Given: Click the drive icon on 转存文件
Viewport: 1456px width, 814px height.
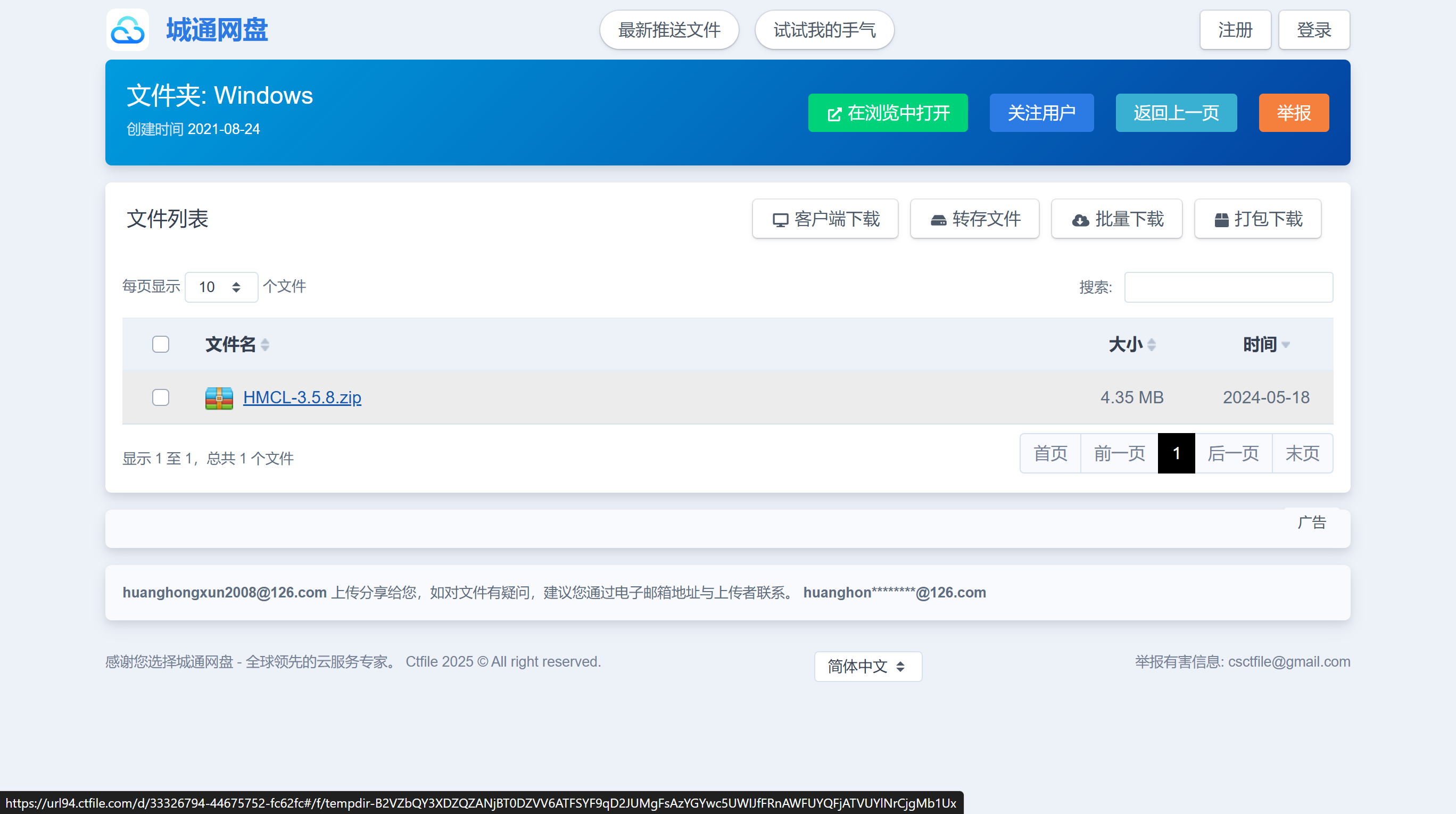Looking at the screenshot, I should click(x=938, y=220).
